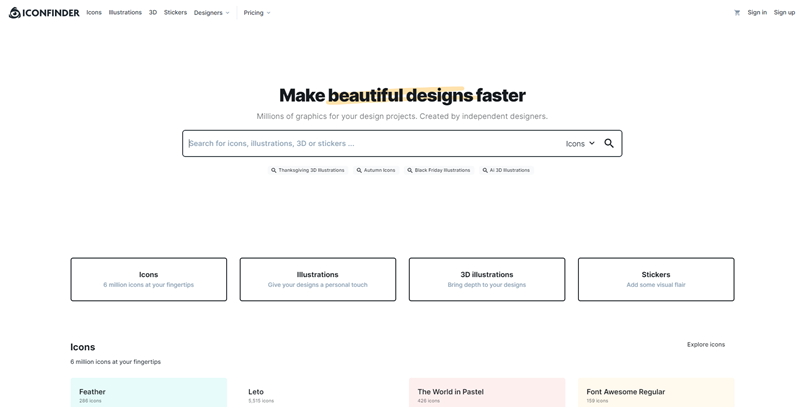Click the Sign in link
This screenshot has height=407, width=800.
757,12
